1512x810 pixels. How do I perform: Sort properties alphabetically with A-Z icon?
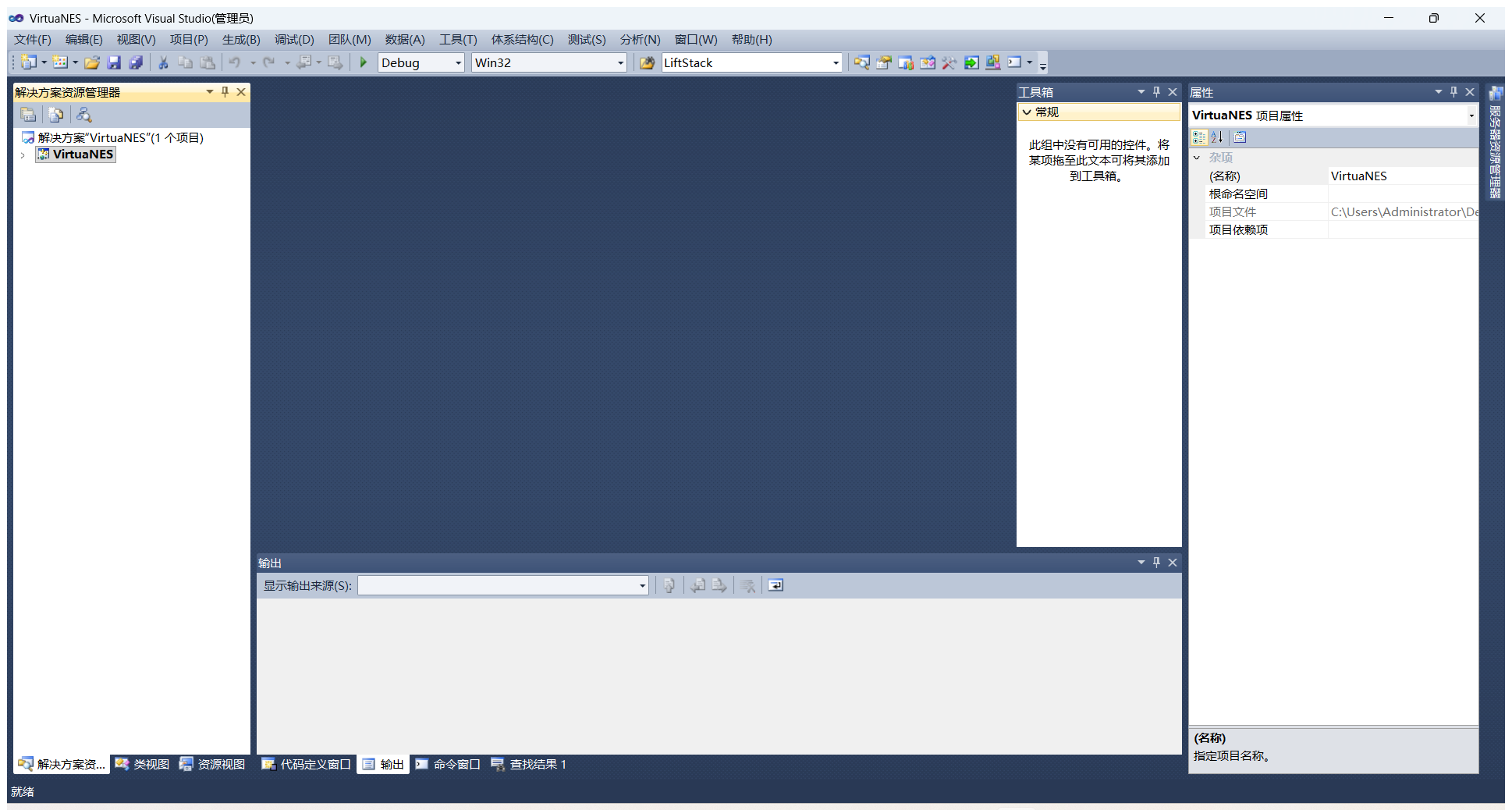(x=1216, y=137)
